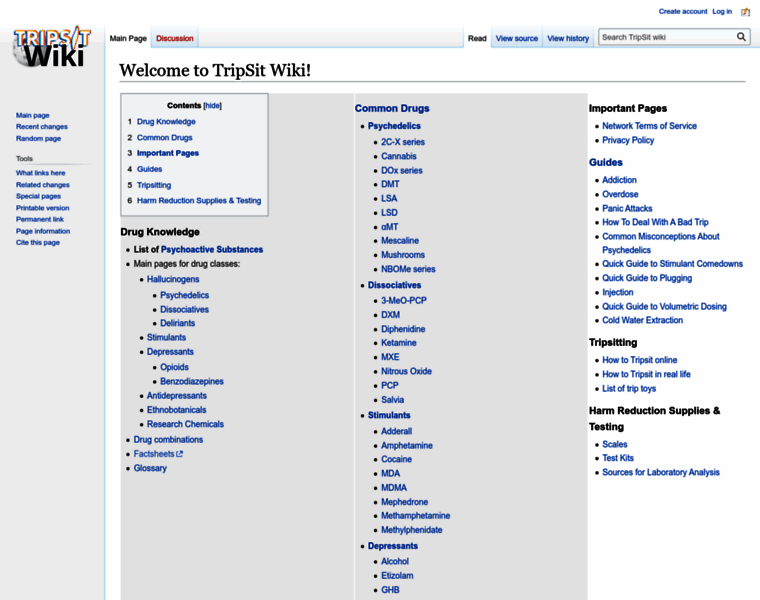Open Deliriants link
The height and width of the screenshot is (600, 760).
click(177, 323)
